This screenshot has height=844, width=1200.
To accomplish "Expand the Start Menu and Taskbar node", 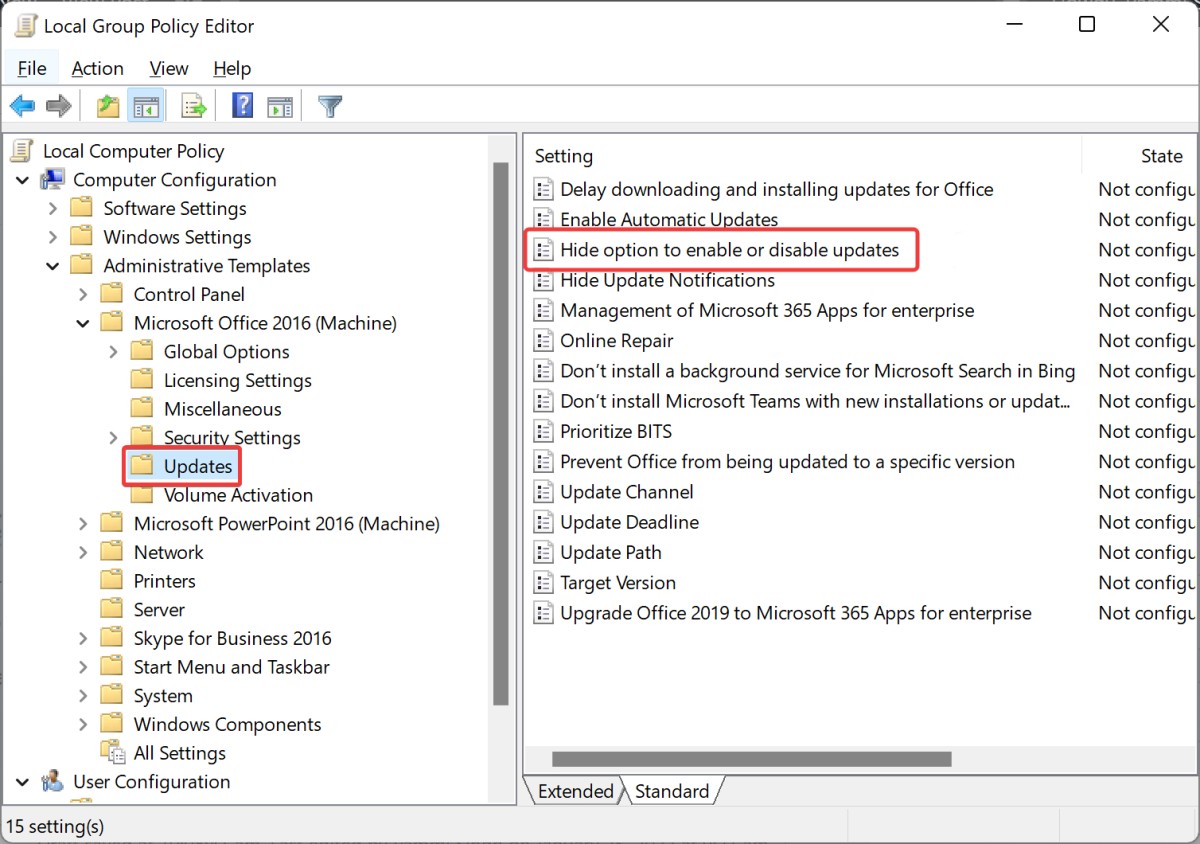I will tap(83, 667).
